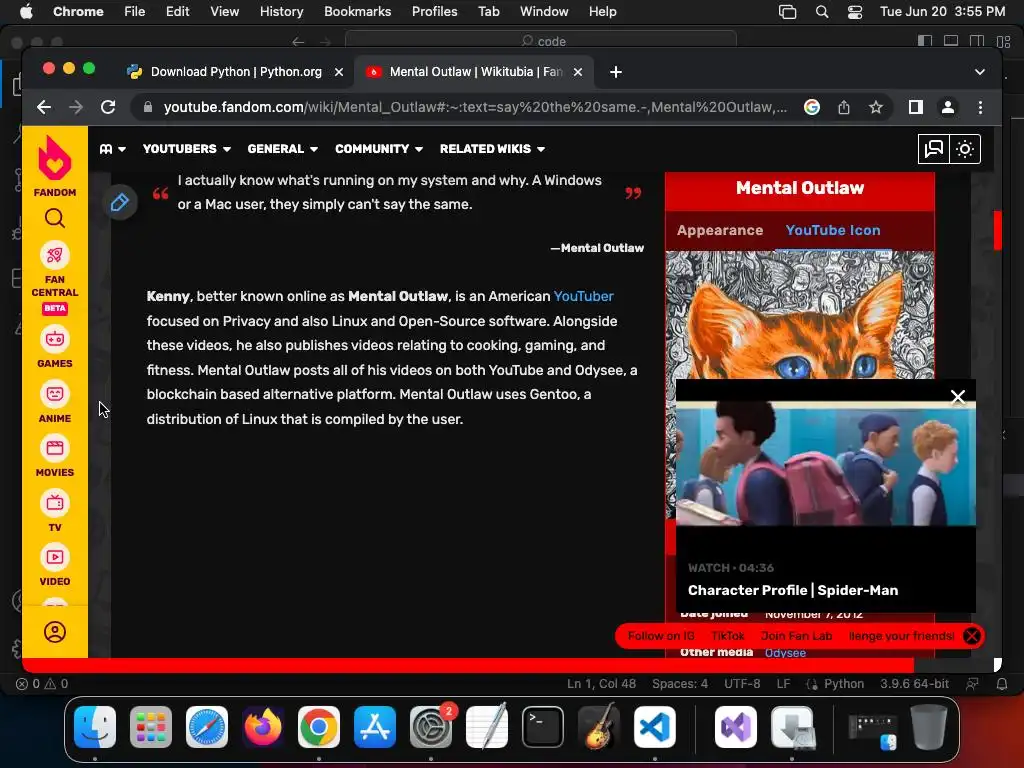Click Join Fan Lab in banner

pyautogui.click(x=796, y=635)
